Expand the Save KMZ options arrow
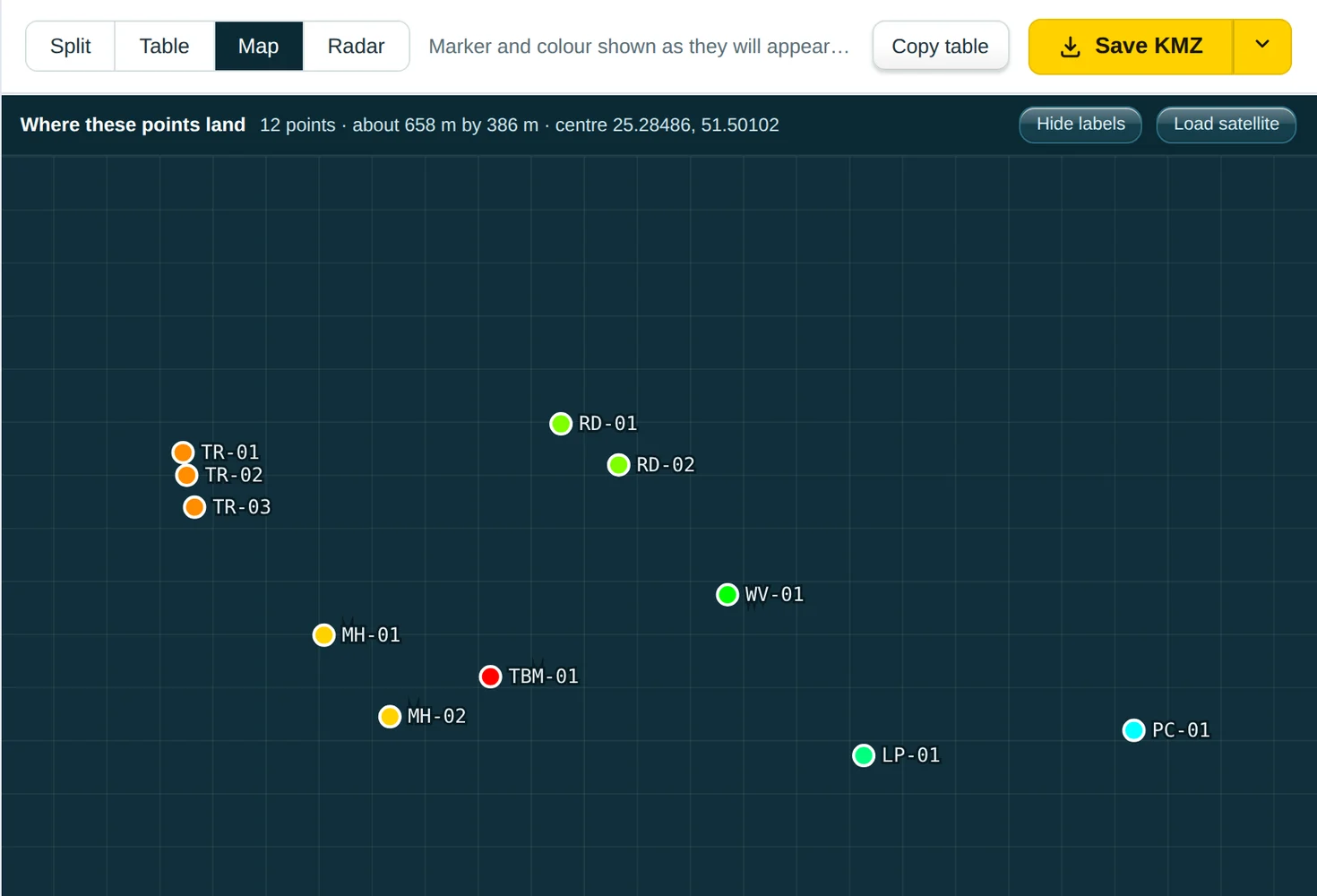This screenshot has height=896, width=1317. (1262, 47)
